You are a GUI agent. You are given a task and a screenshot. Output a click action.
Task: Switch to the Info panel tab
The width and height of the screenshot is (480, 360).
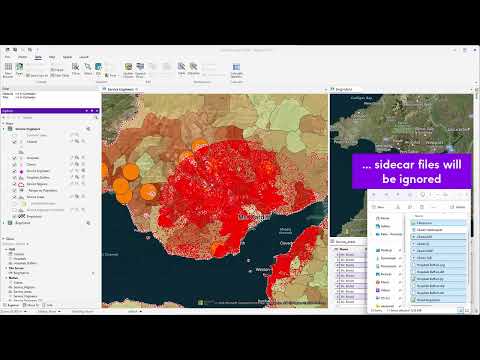click(48, 305)
